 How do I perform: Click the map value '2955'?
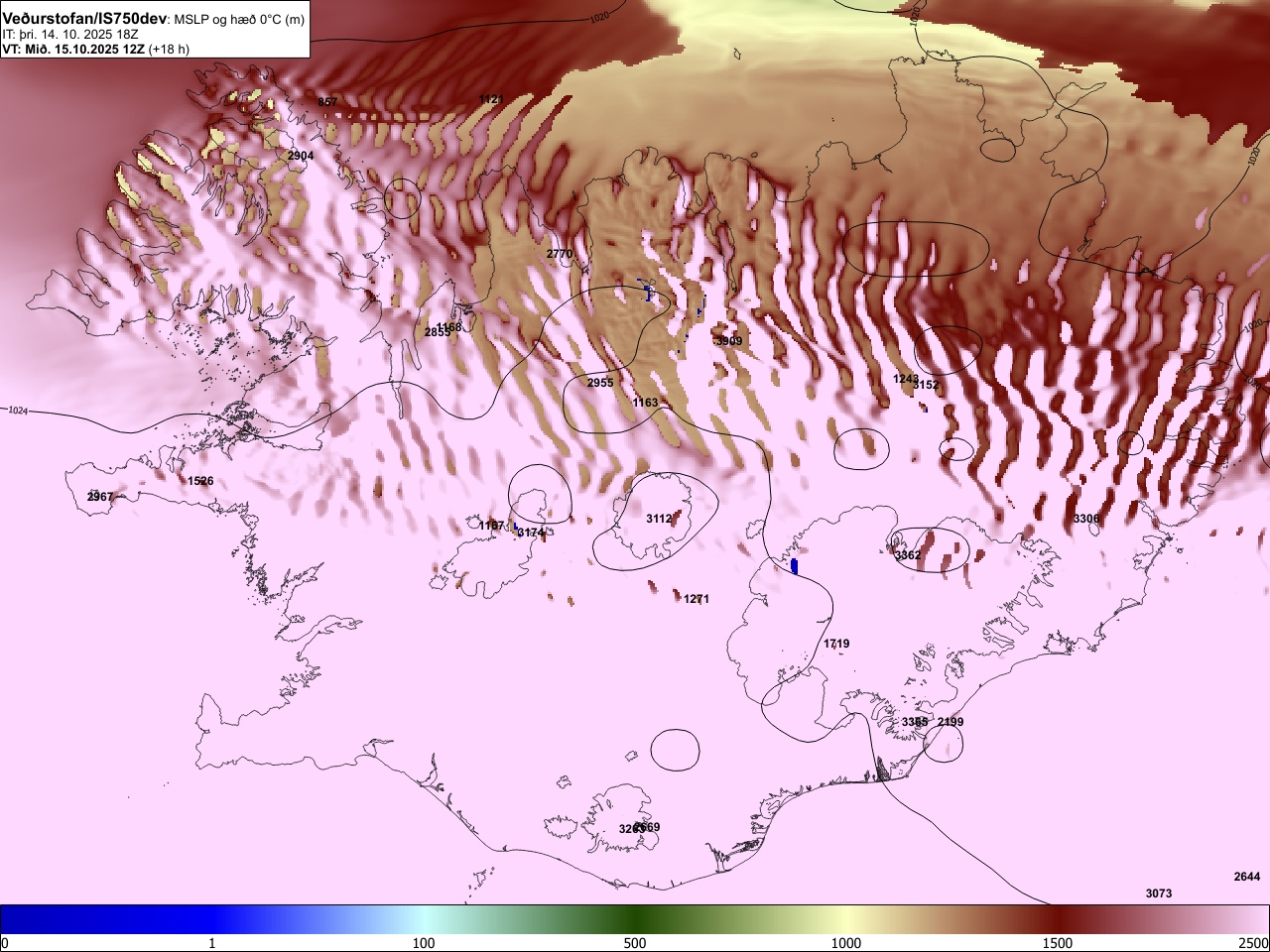coord(600,383)
